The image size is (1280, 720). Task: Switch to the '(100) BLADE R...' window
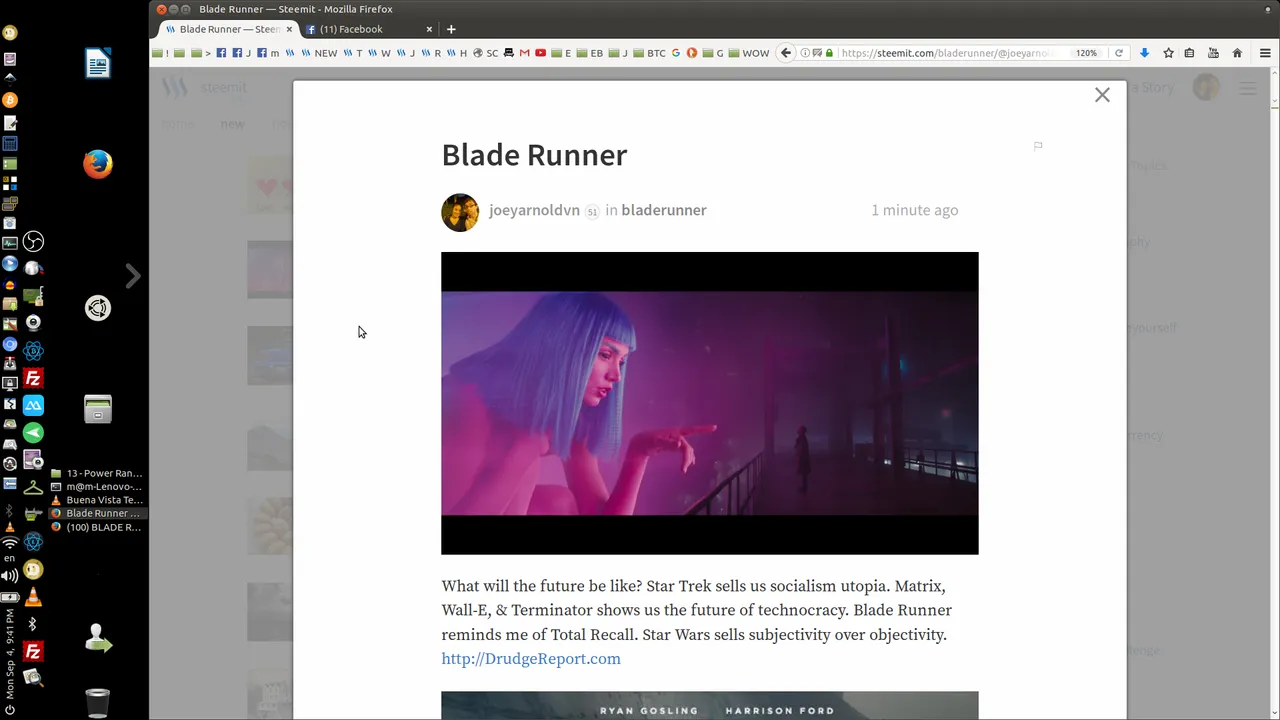click(x=96, y=527)
